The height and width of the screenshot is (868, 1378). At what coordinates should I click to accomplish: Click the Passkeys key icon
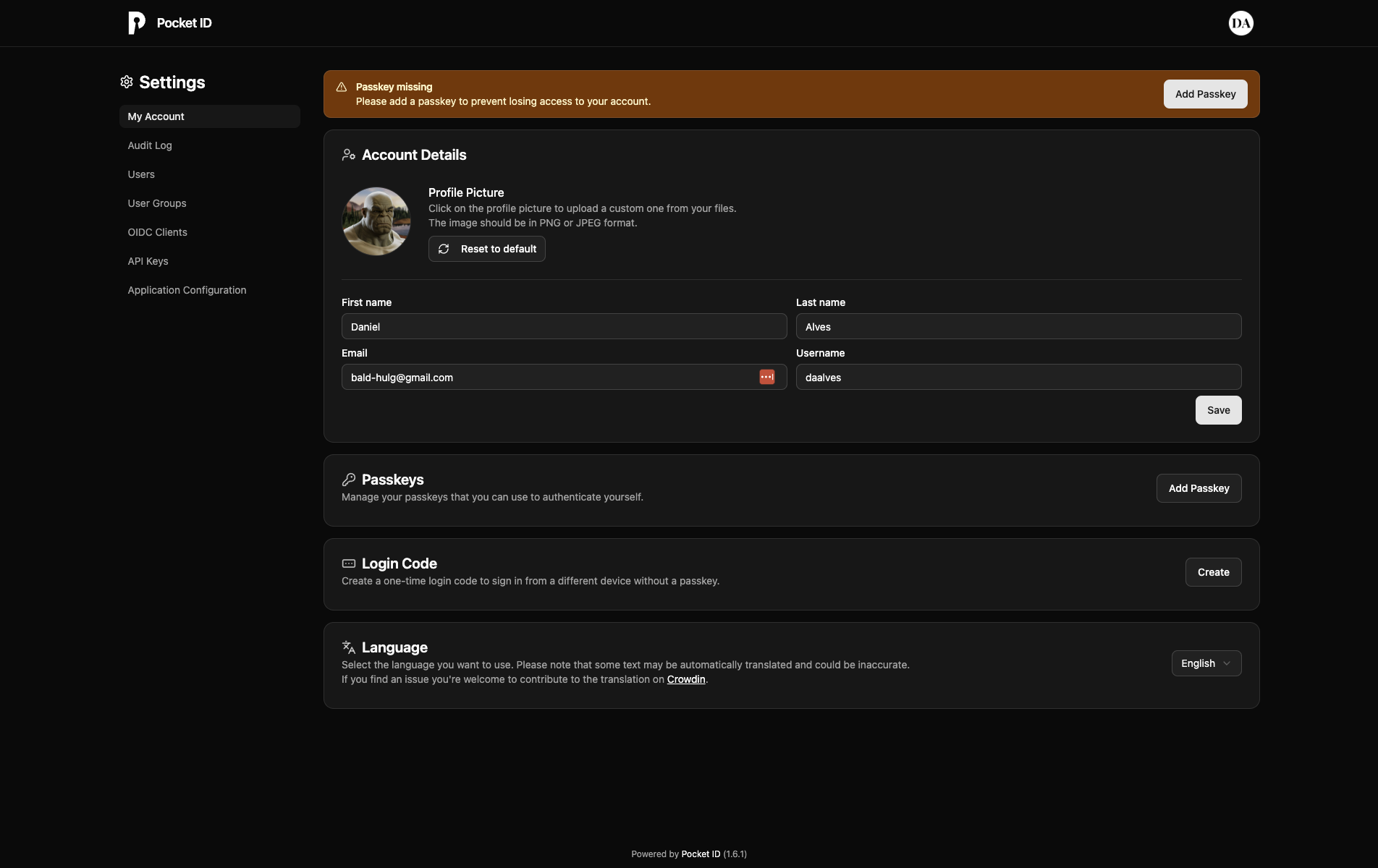[349, 480]
